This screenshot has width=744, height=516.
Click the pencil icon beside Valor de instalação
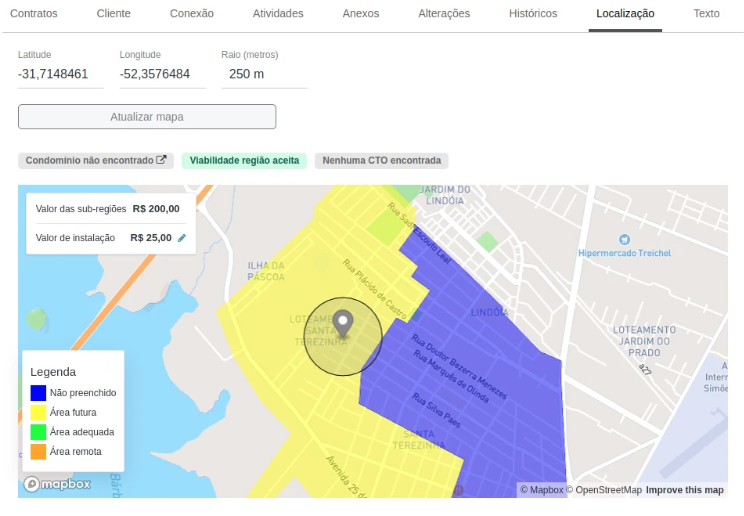tap(182, 238)
